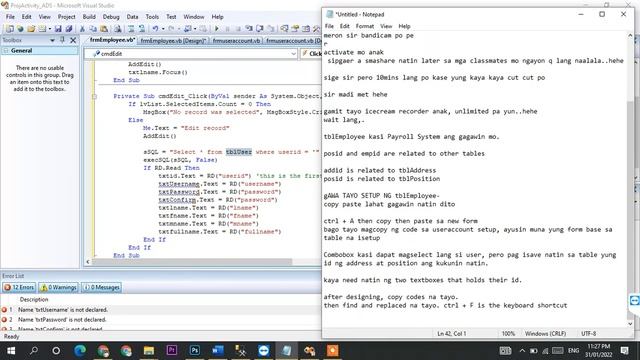Click 'Ln 42, Col 1' in Notepad status bar
The height and width of the screenshot is (360, 640).
[x=451, y=333]
